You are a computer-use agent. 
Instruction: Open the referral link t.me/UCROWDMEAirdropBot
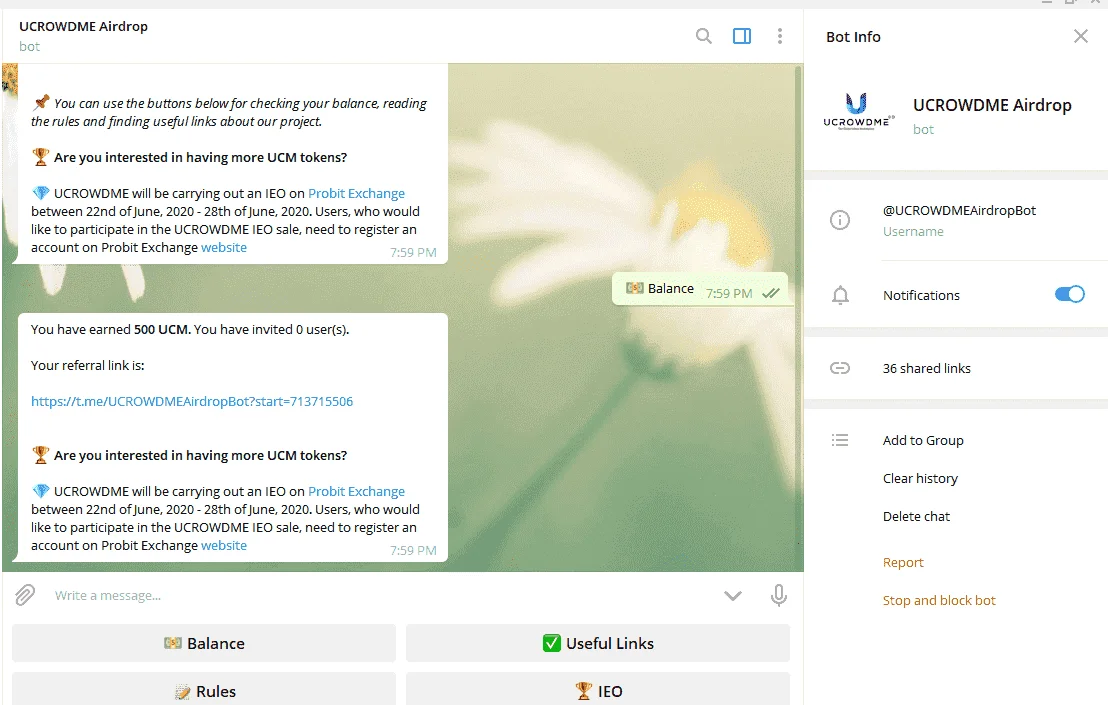(191, 401)
